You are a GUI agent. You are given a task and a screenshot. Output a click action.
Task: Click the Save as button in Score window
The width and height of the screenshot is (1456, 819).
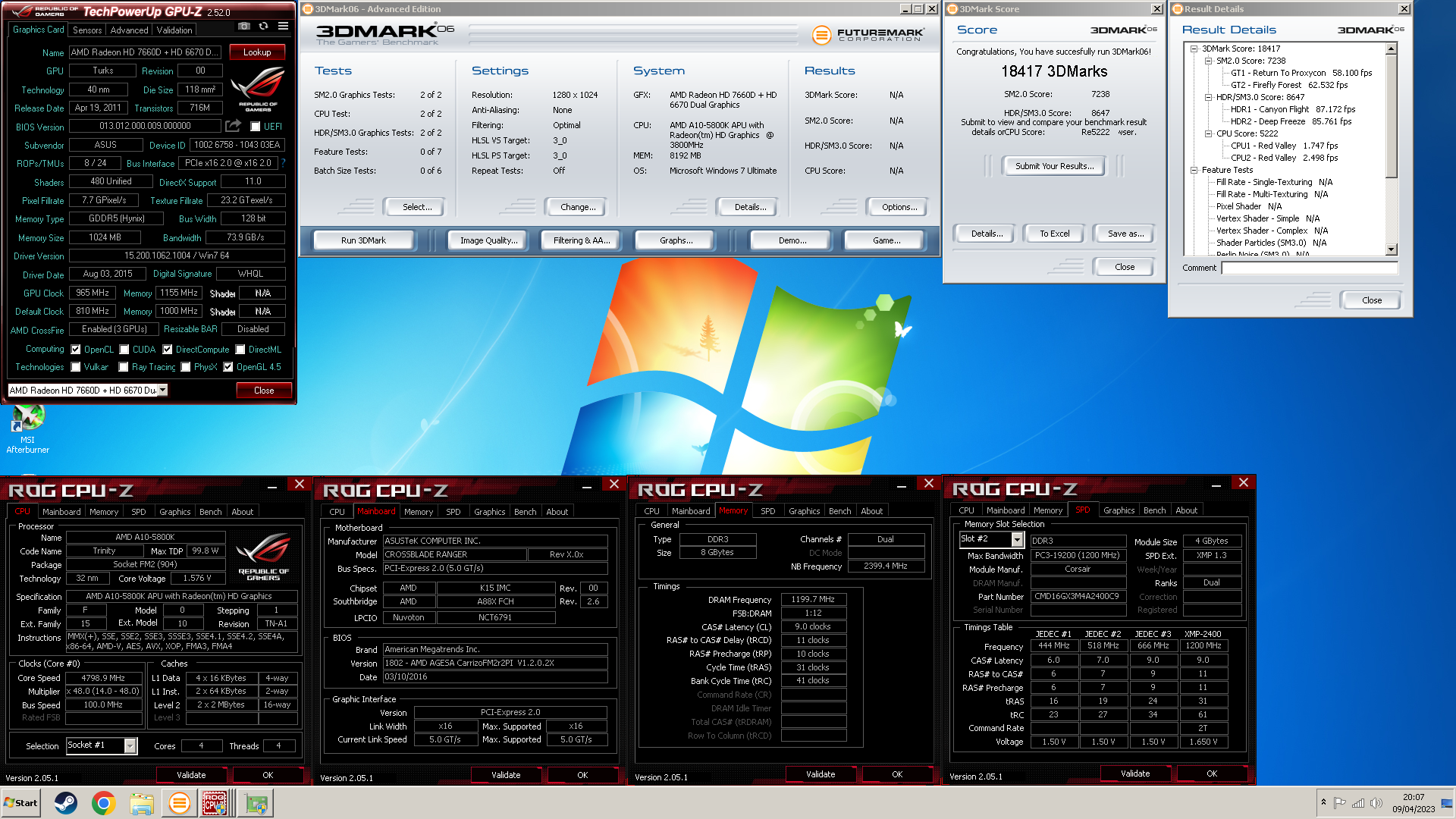pos(1125,234)
